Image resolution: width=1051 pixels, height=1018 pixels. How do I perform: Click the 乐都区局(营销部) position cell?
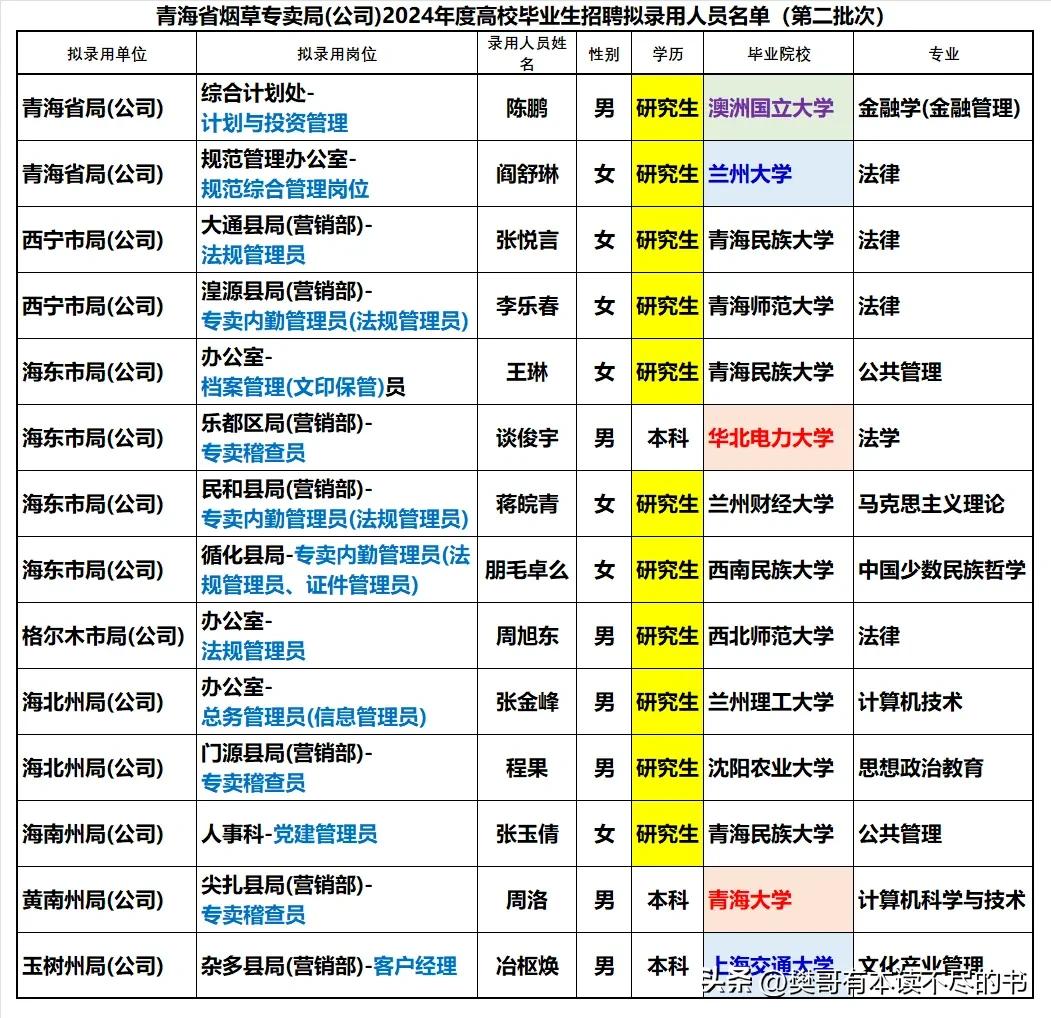pyautogui.click(x=336, y=438)
